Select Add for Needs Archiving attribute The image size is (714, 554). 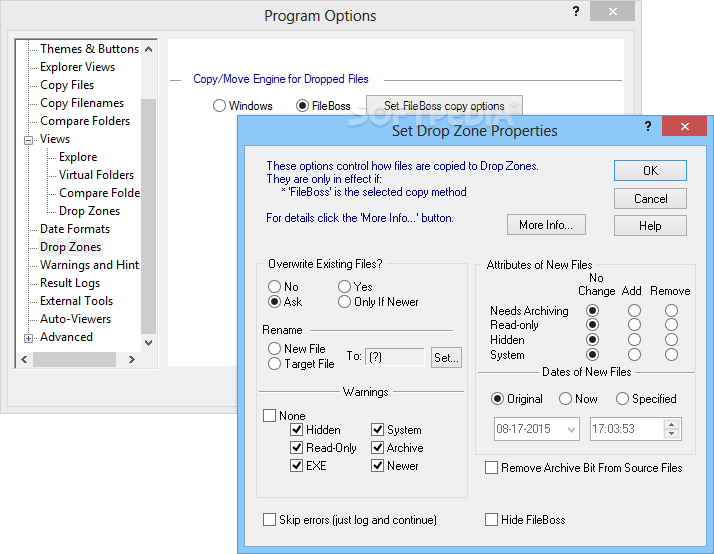(634, 310)
